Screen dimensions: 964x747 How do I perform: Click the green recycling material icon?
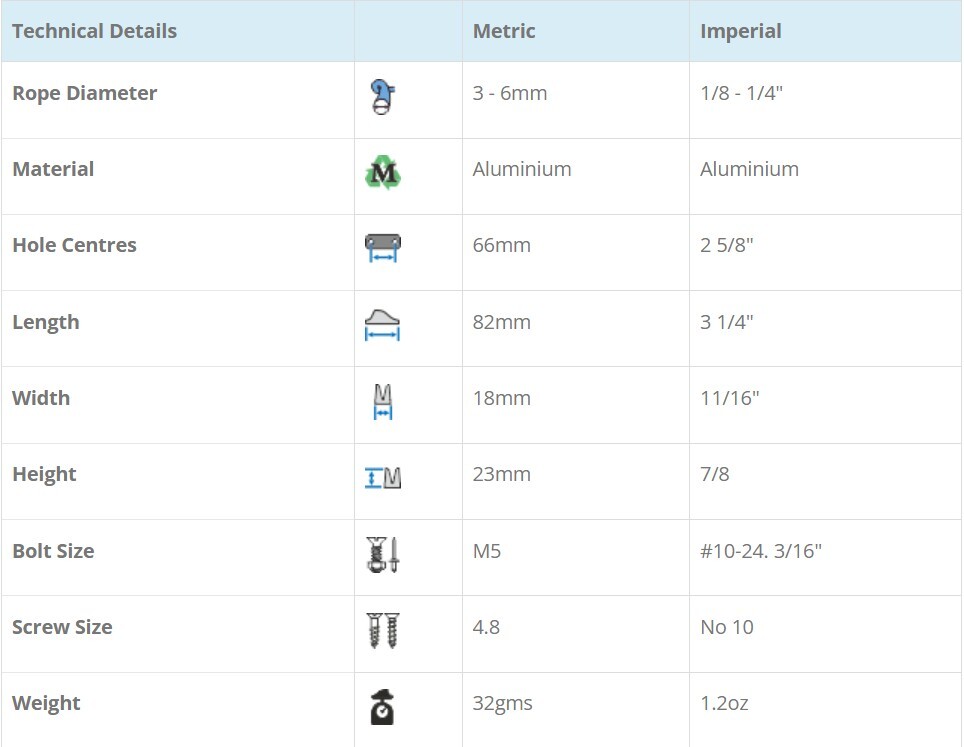pos(382,174)
